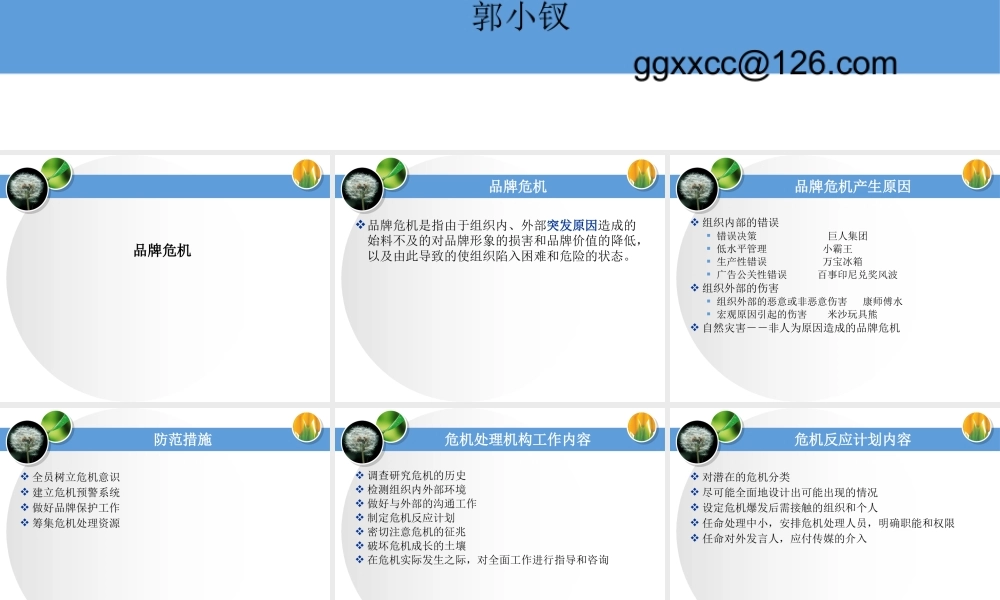This screenshot has width=1000, height=600.
Task: Click the white header title 品牌危机 on the definition slide
Action: point(517,186)
